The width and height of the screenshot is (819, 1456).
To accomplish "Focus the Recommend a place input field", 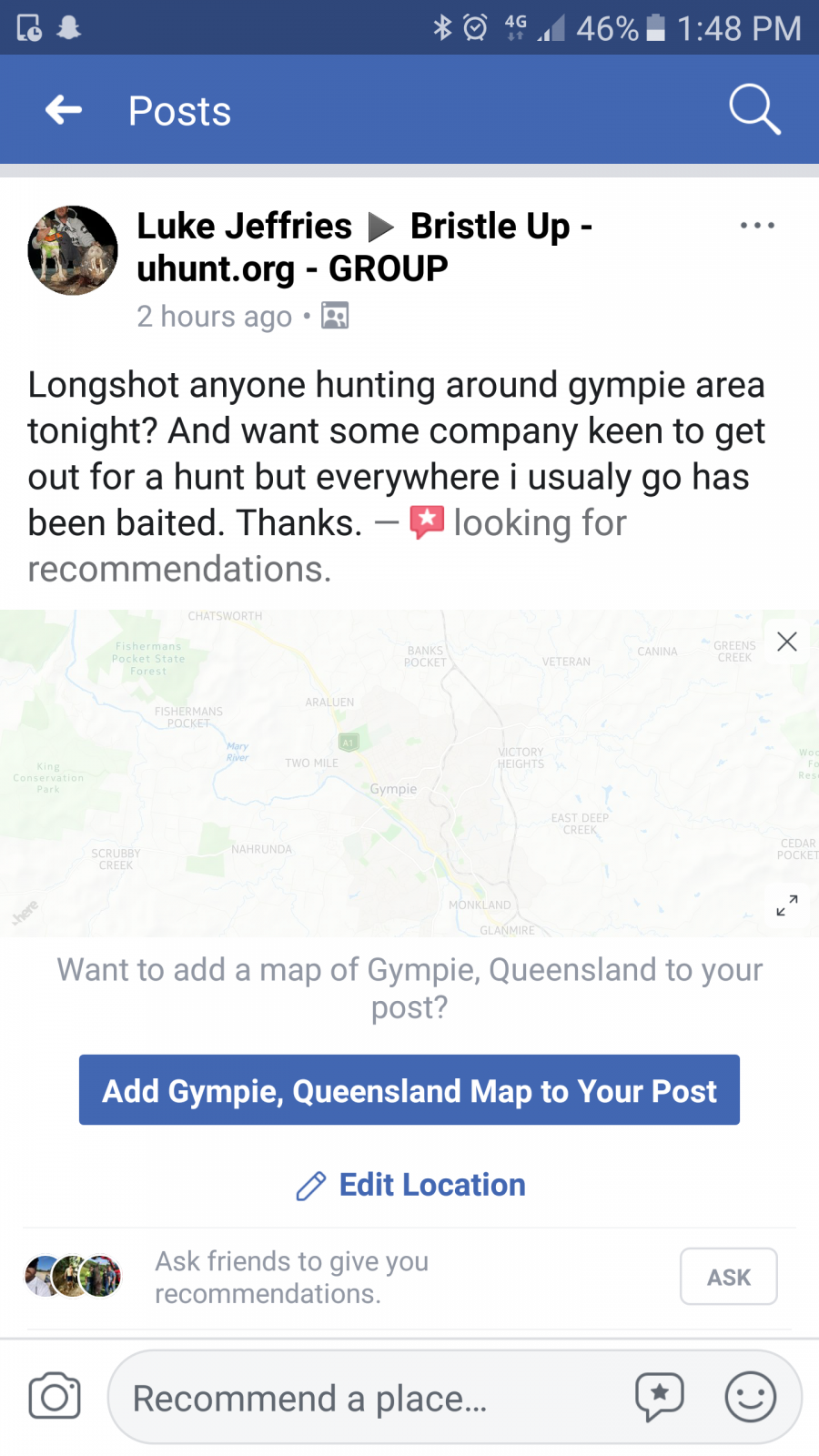I will point(364,1399).
